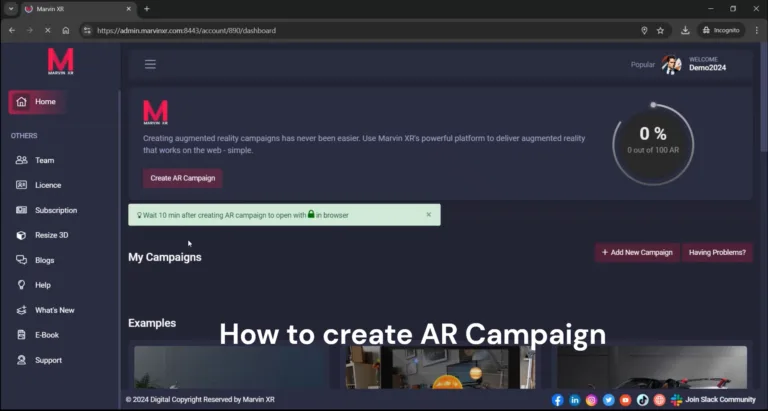Screen dimensions: 768x411
Task: Click the browser address bar
Action: (362, 30)
